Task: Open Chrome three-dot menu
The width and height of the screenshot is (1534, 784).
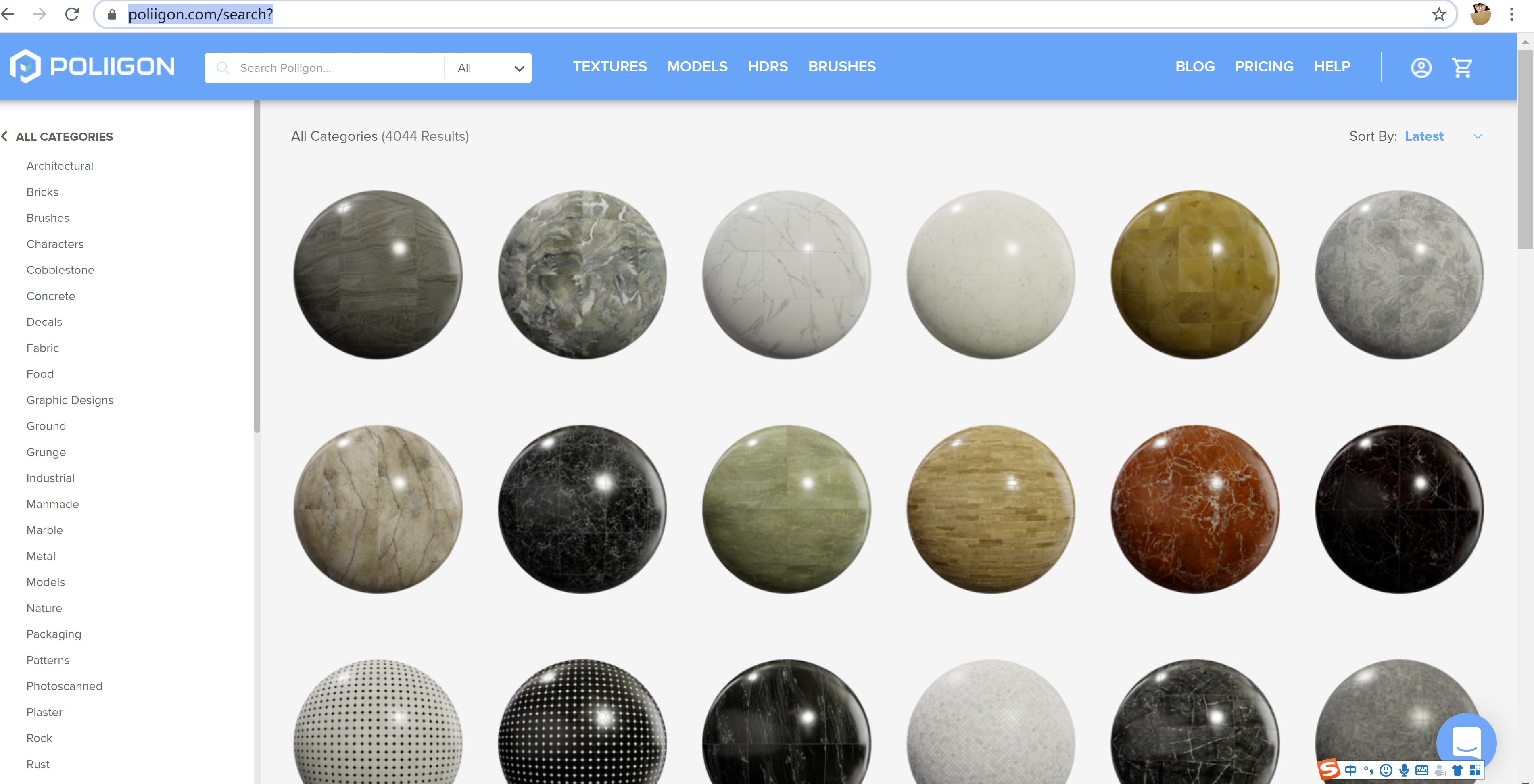Action: pyautogui.click(x=1511, y=14)
